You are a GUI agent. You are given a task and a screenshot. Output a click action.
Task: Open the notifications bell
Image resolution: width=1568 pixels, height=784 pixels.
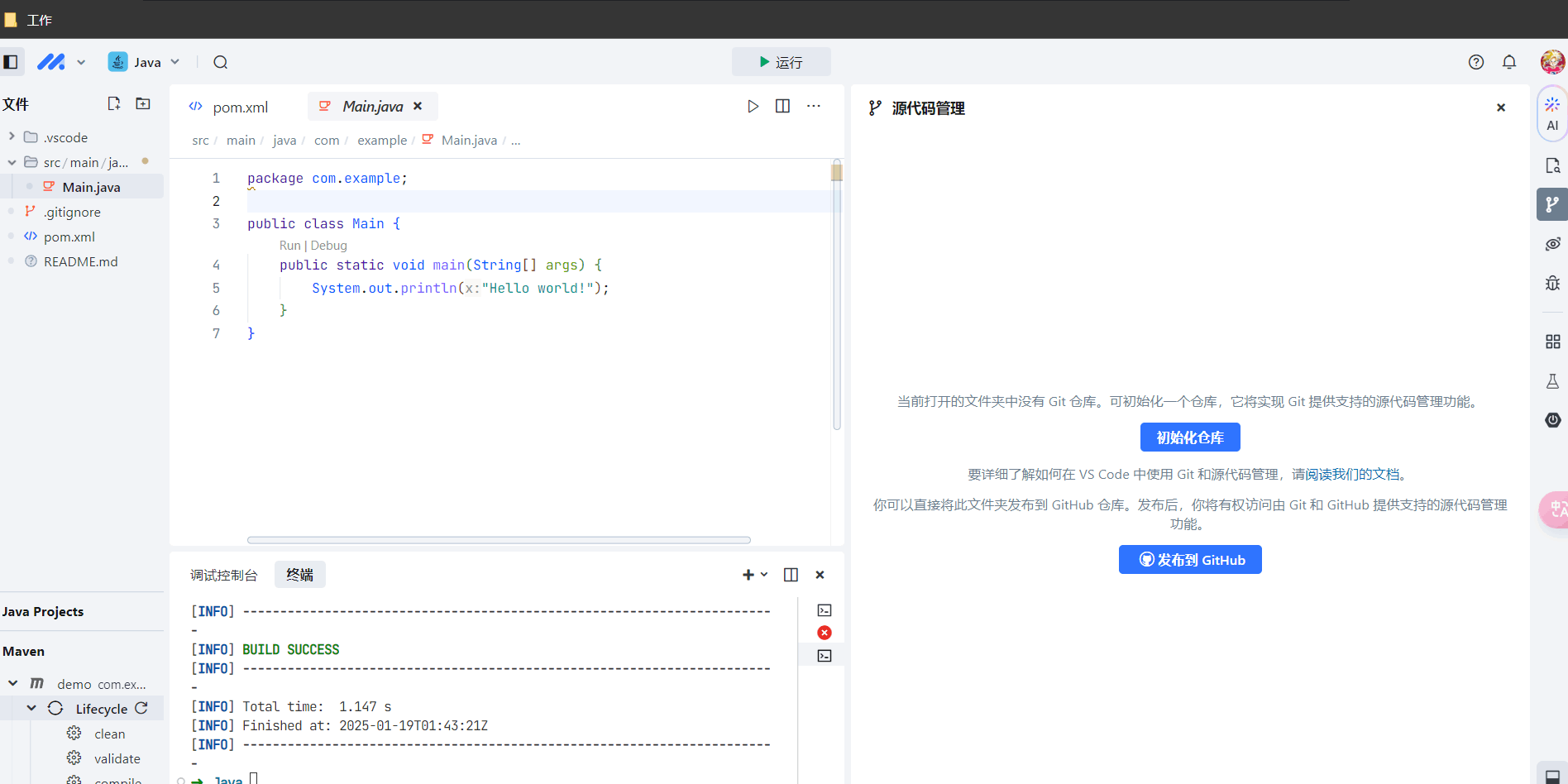pyautogui.click(x=1509, y=62)
